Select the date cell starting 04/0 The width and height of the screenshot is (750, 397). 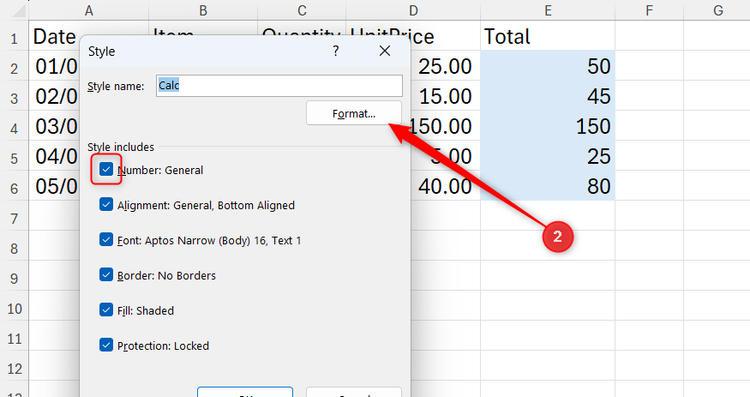(x=55, y=156)
